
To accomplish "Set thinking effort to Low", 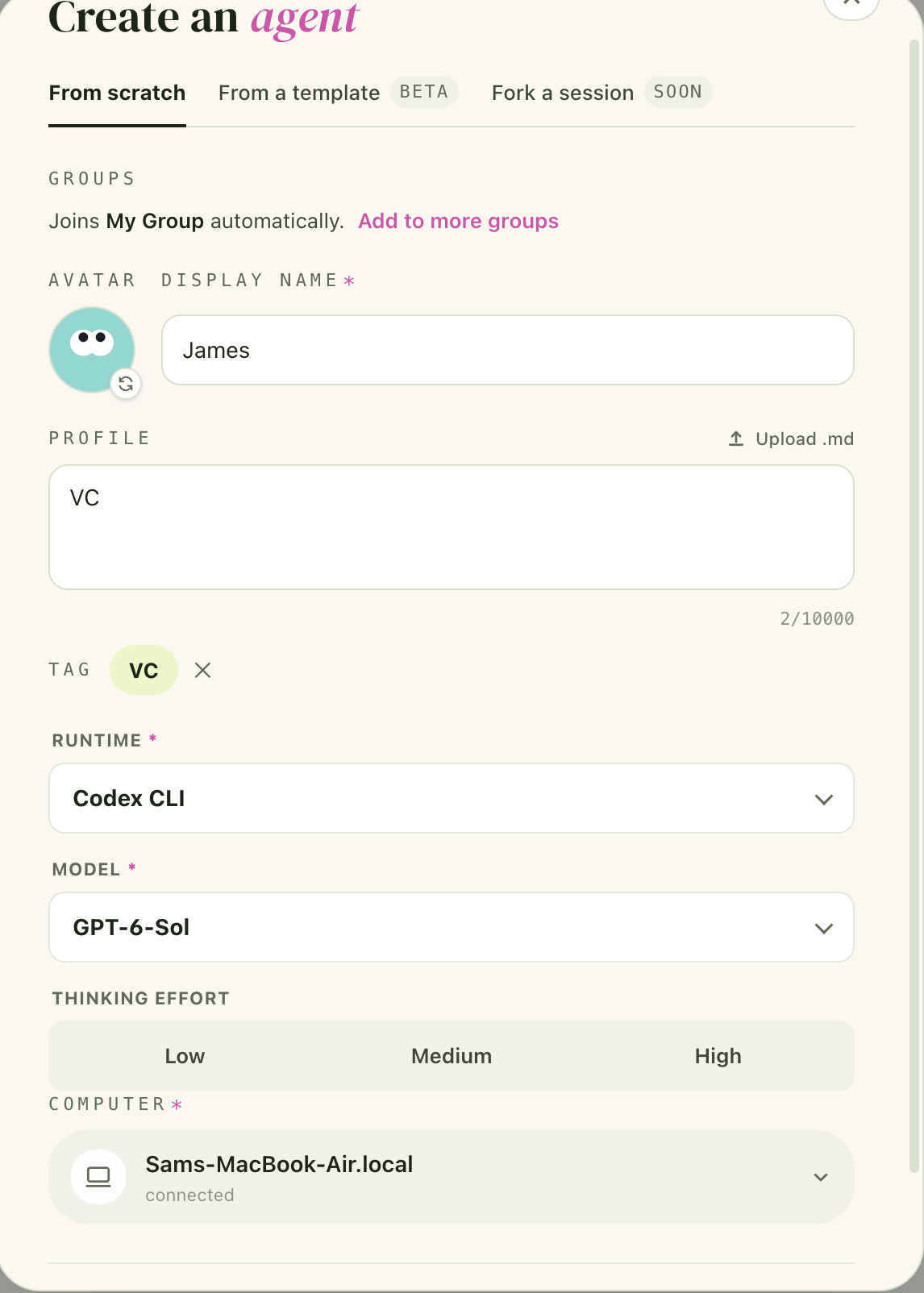I will pyautogui.click(x=185, y=1056).
